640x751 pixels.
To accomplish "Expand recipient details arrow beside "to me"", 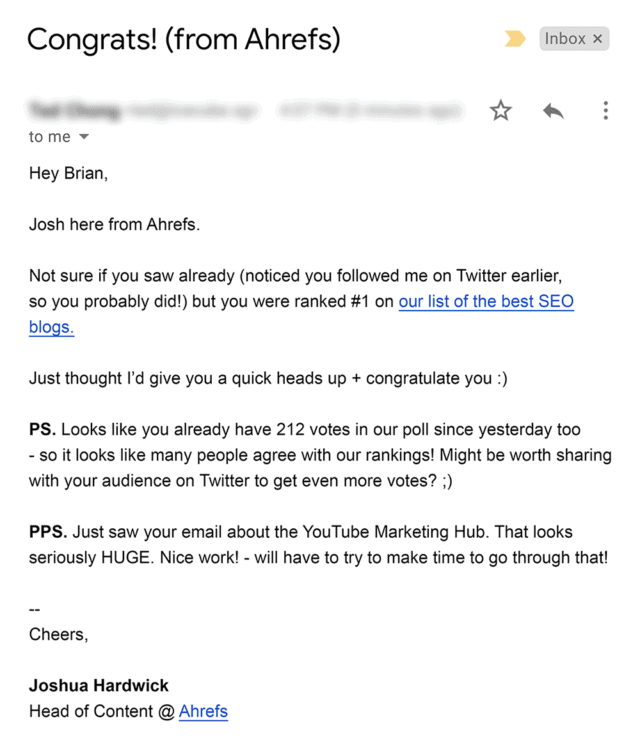I will (x=84, y=137).
